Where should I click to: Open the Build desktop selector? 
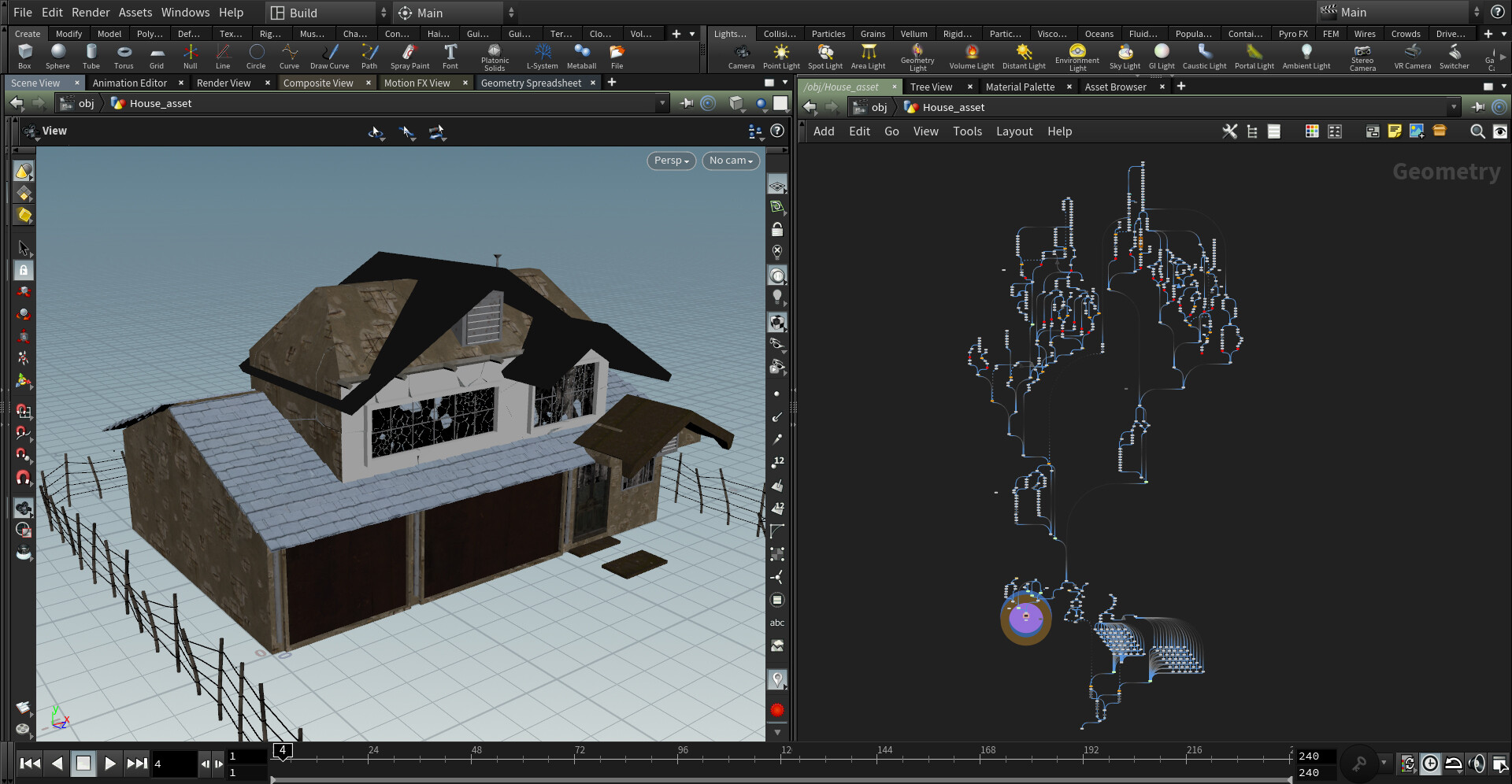(x=323, y=13)
